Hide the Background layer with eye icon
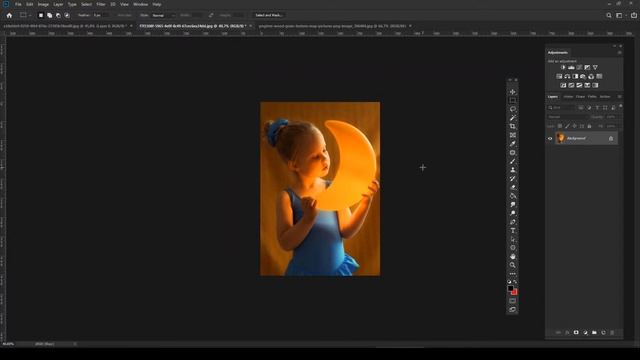Screen dimensions: 640x360 [x=550, y=138]
